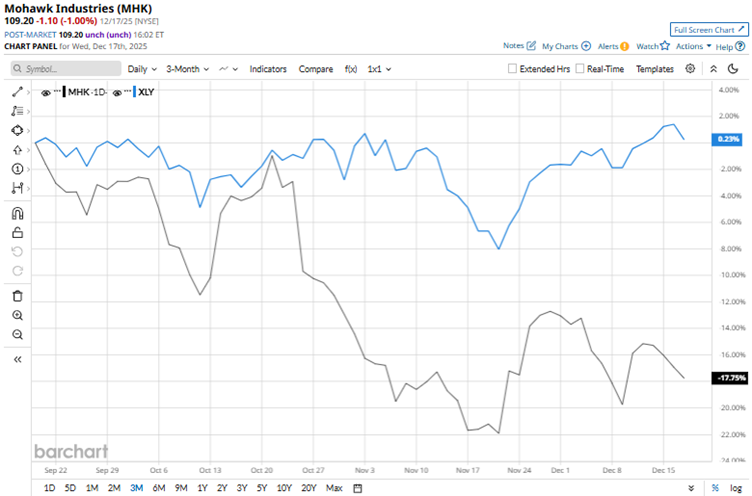Click the Watch star icon

tap(665, 46)
